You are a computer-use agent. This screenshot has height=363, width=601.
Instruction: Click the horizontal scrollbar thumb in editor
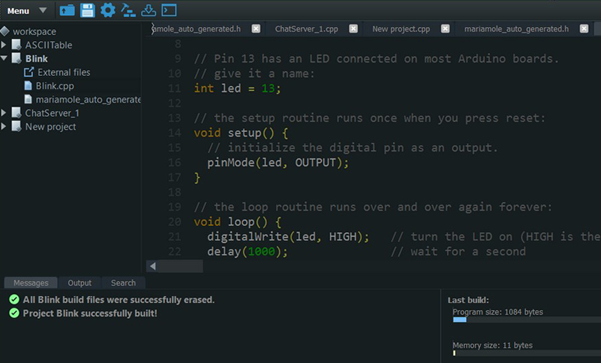coord(180,266)
